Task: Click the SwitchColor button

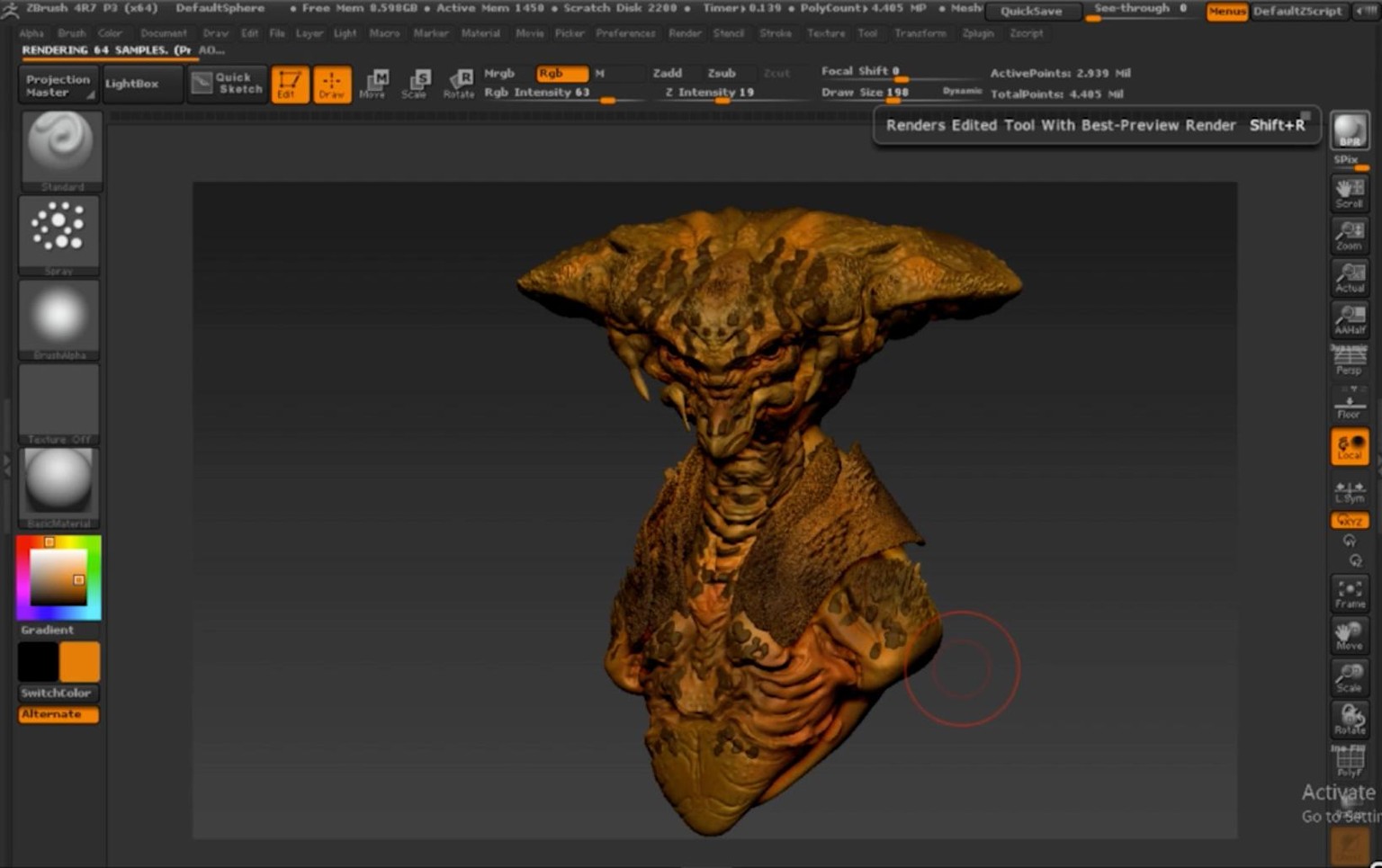Action: (x=58, y=693)
